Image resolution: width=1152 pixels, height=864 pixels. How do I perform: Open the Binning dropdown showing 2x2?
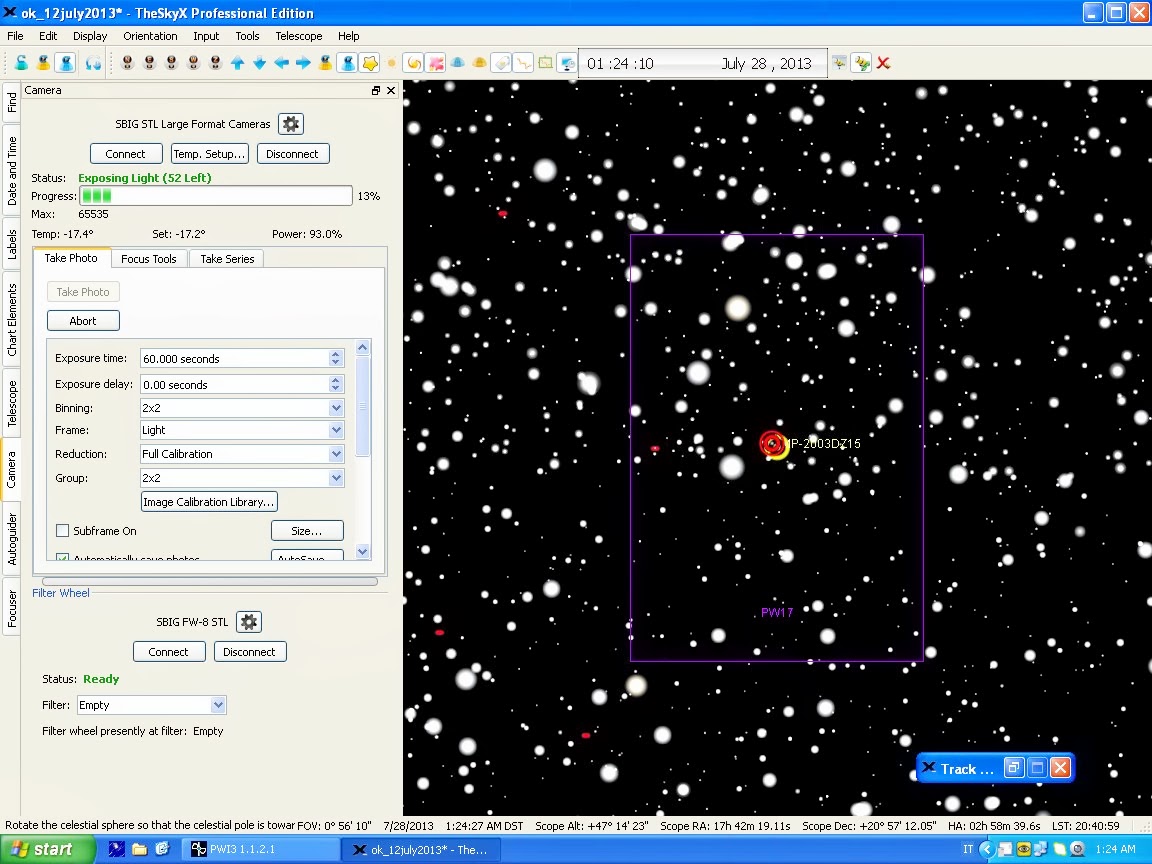click(x=338, y=408)
